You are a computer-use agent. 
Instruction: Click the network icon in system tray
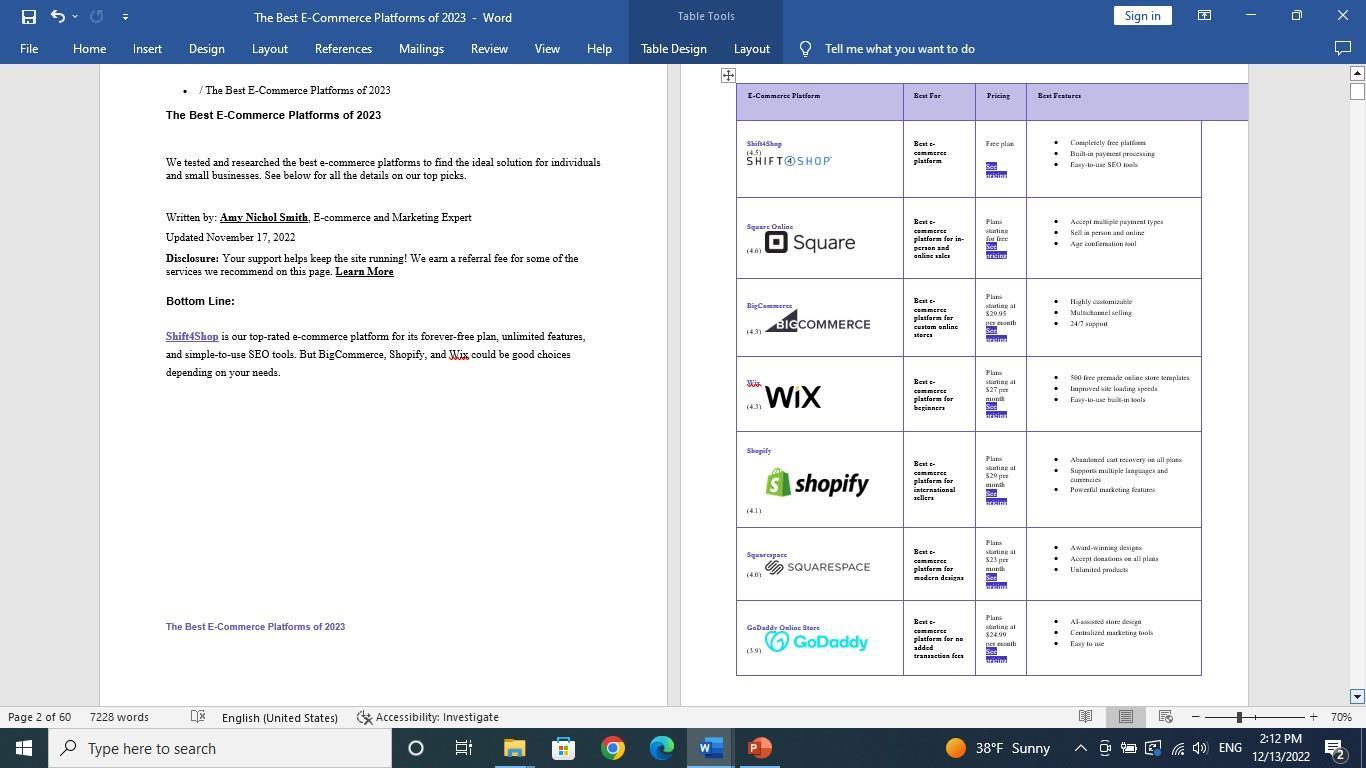pyautogui.click(x=1177, y=748)
